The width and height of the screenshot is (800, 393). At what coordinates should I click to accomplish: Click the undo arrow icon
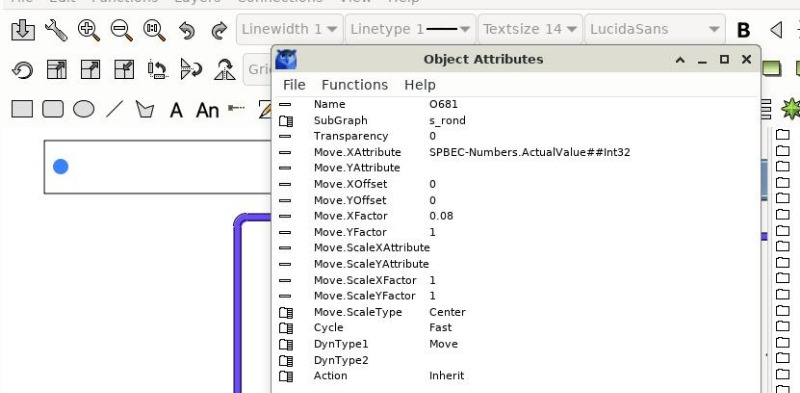pyautogui.click(x=187, y=31)
